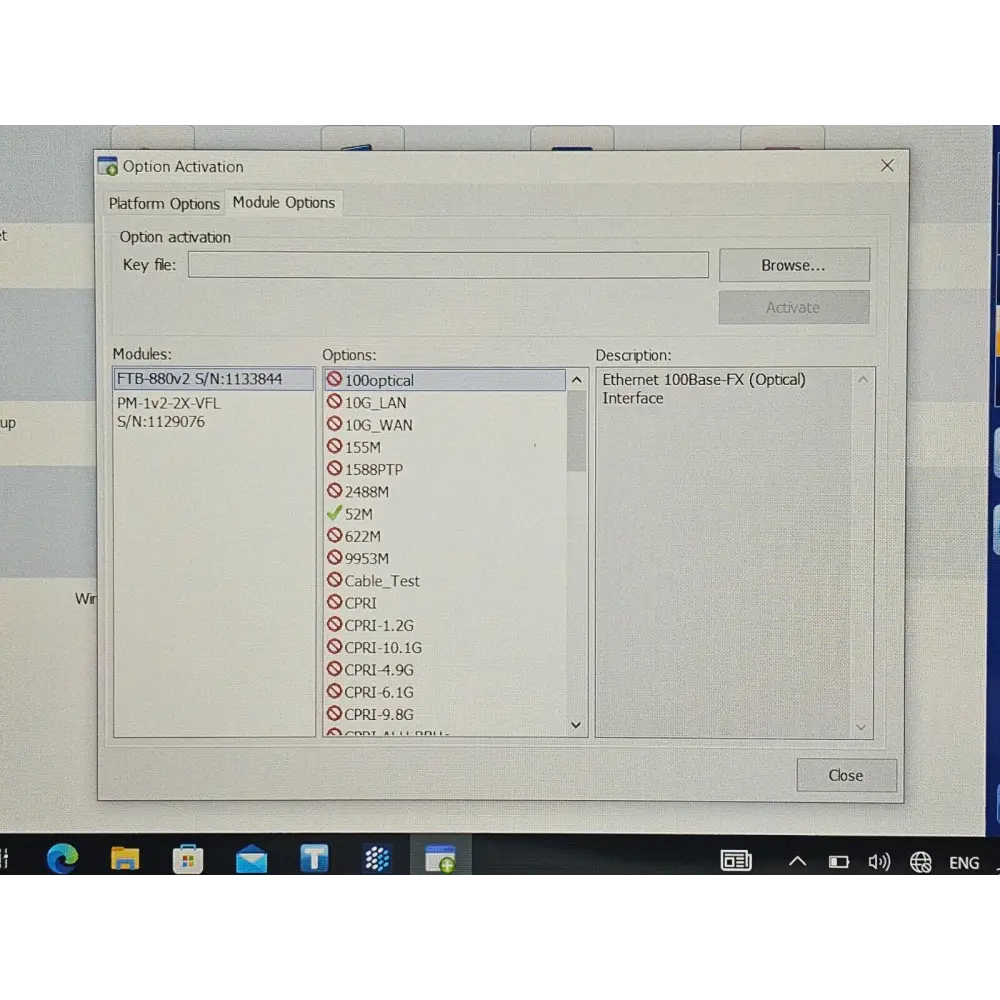Select the Module Options tab
This screenshot has width=1000, height=1000.
[284, 202]
